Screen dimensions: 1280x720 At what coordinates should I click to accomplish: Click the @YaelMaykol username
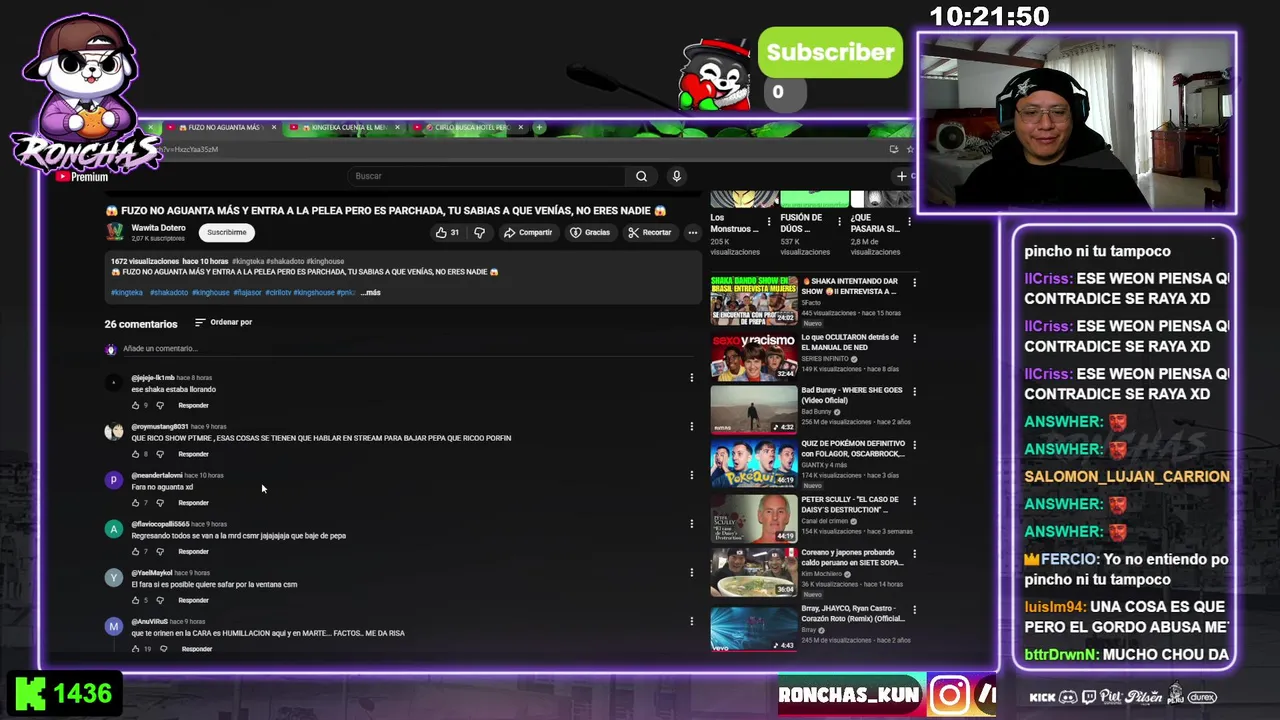(x=152, y=573)
